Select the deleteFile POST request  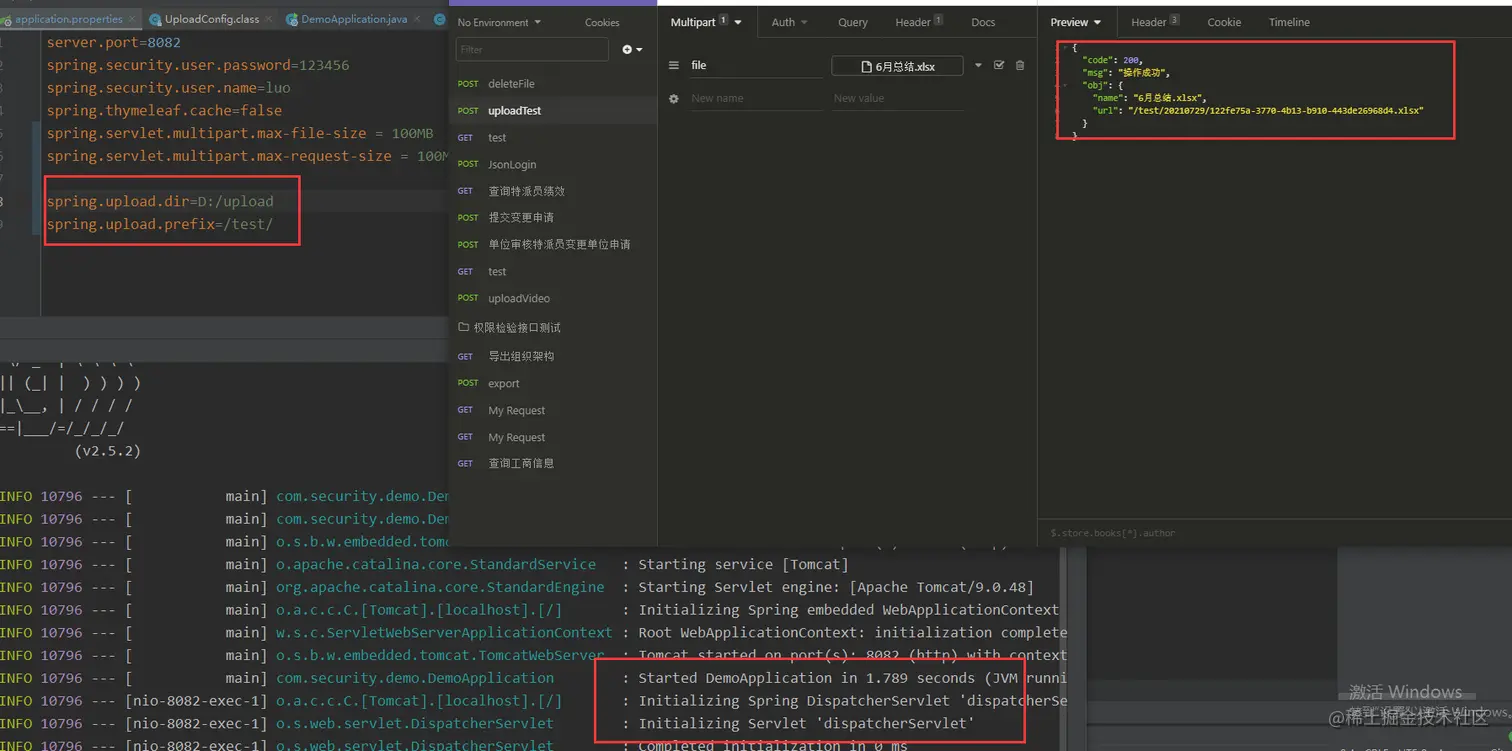[x=553, y=84]
